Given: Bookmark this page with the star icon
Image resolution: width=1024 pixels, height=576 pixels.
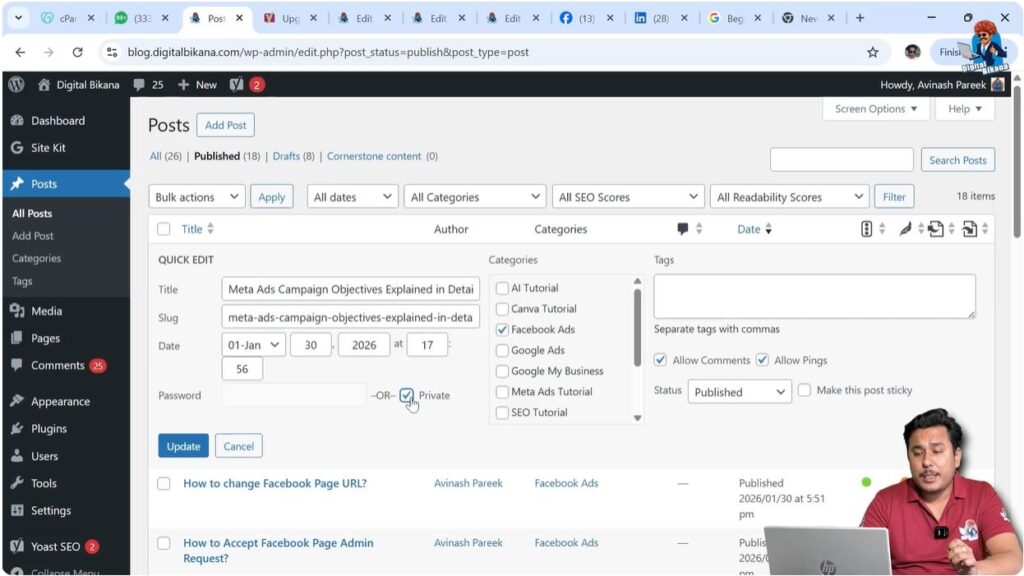Looking at the screenshot, I should [x=873, y=52].
